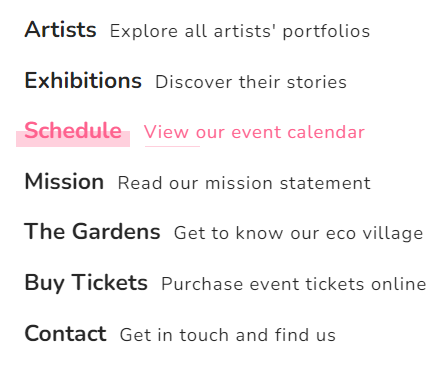Click the underline beneath 'View our'
The image size is (444, 366).
coord(172,146)
